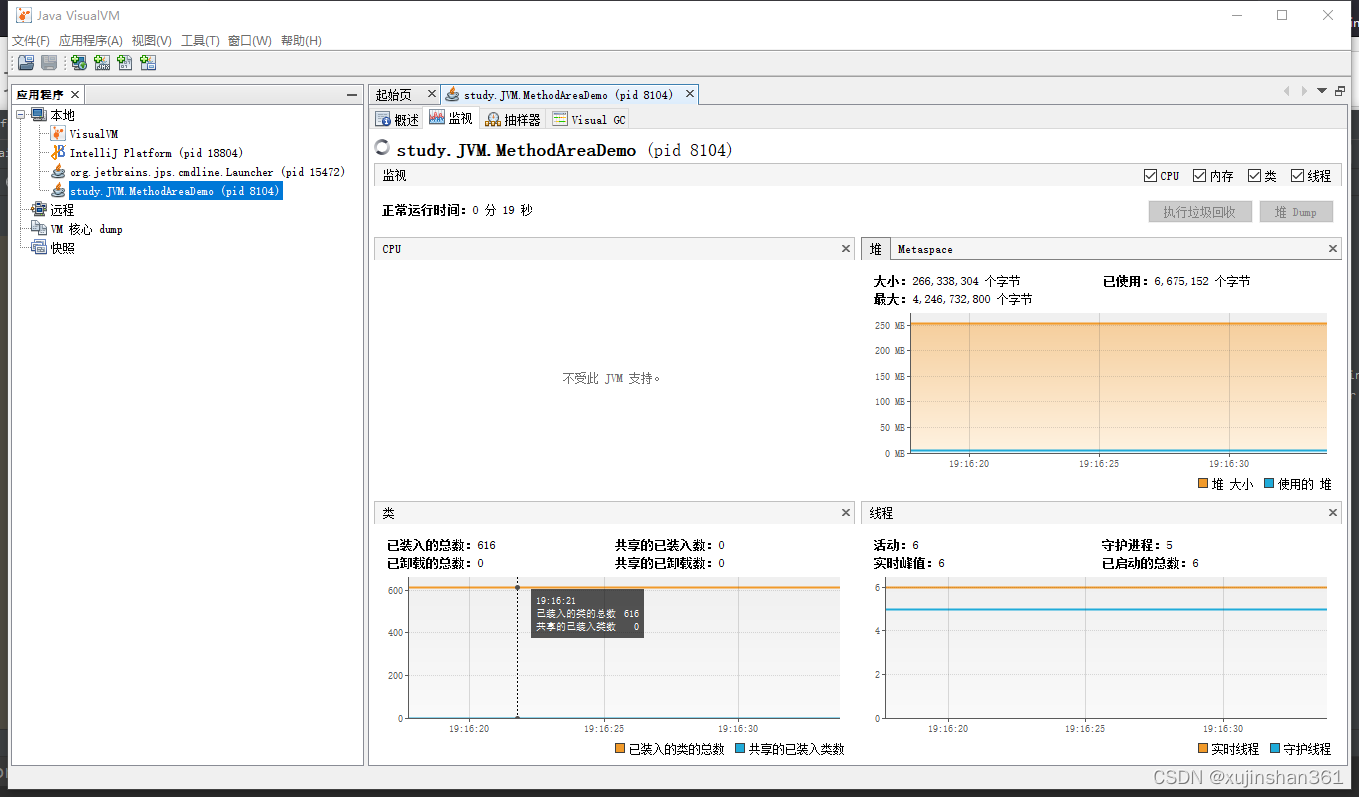Click the Add JMX Connection toolbar icon

(x=102, y=63)
